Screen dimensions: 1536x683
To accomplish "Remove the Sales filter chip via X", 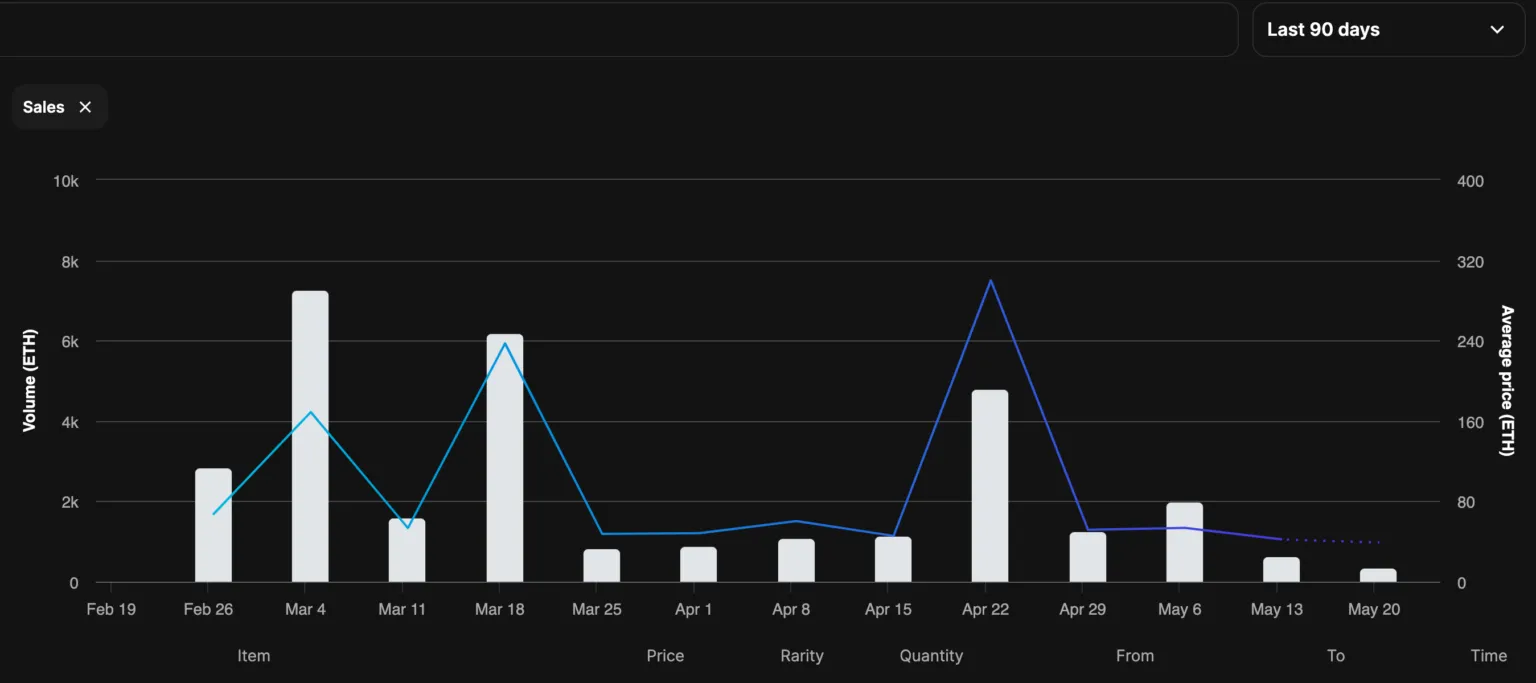I will [85, 107].
